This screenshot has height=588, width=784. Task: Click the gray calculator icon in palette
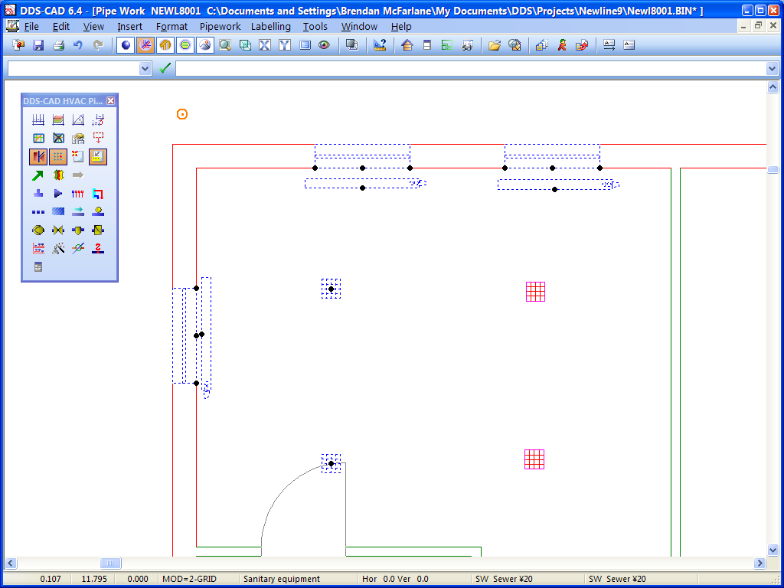click(x=38, y=267)
